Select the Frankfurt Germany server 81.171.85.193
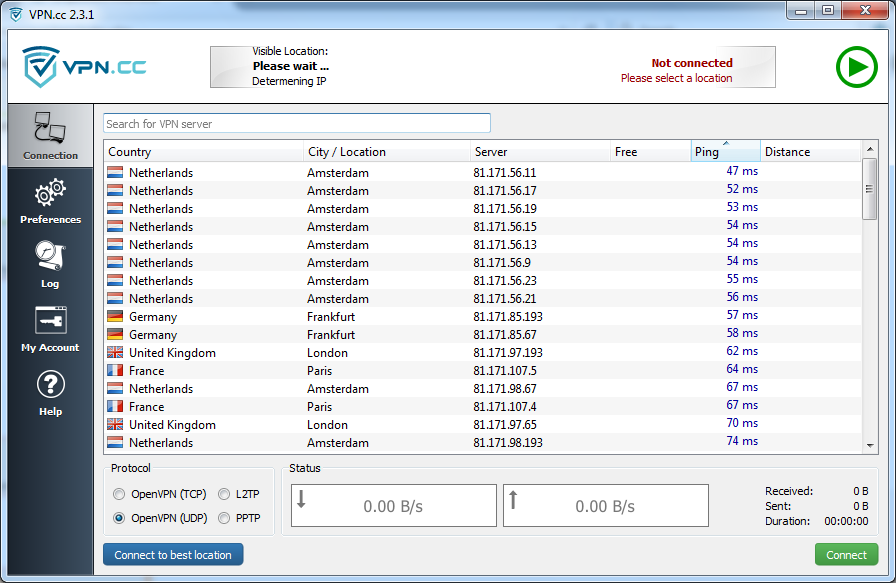 [x=400, y=316]
